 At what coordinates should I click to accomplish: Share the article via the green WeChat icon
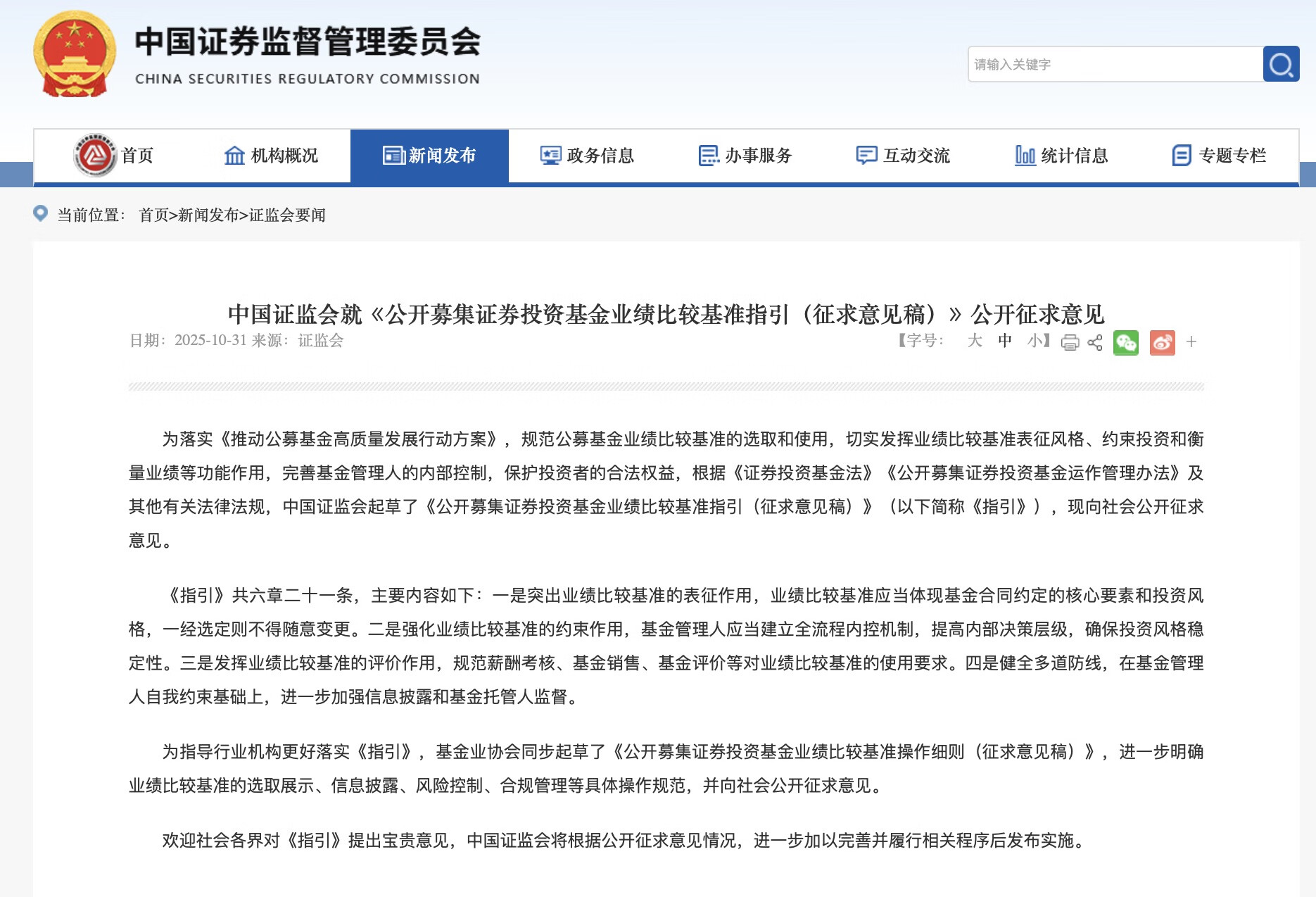(1126, 342)
